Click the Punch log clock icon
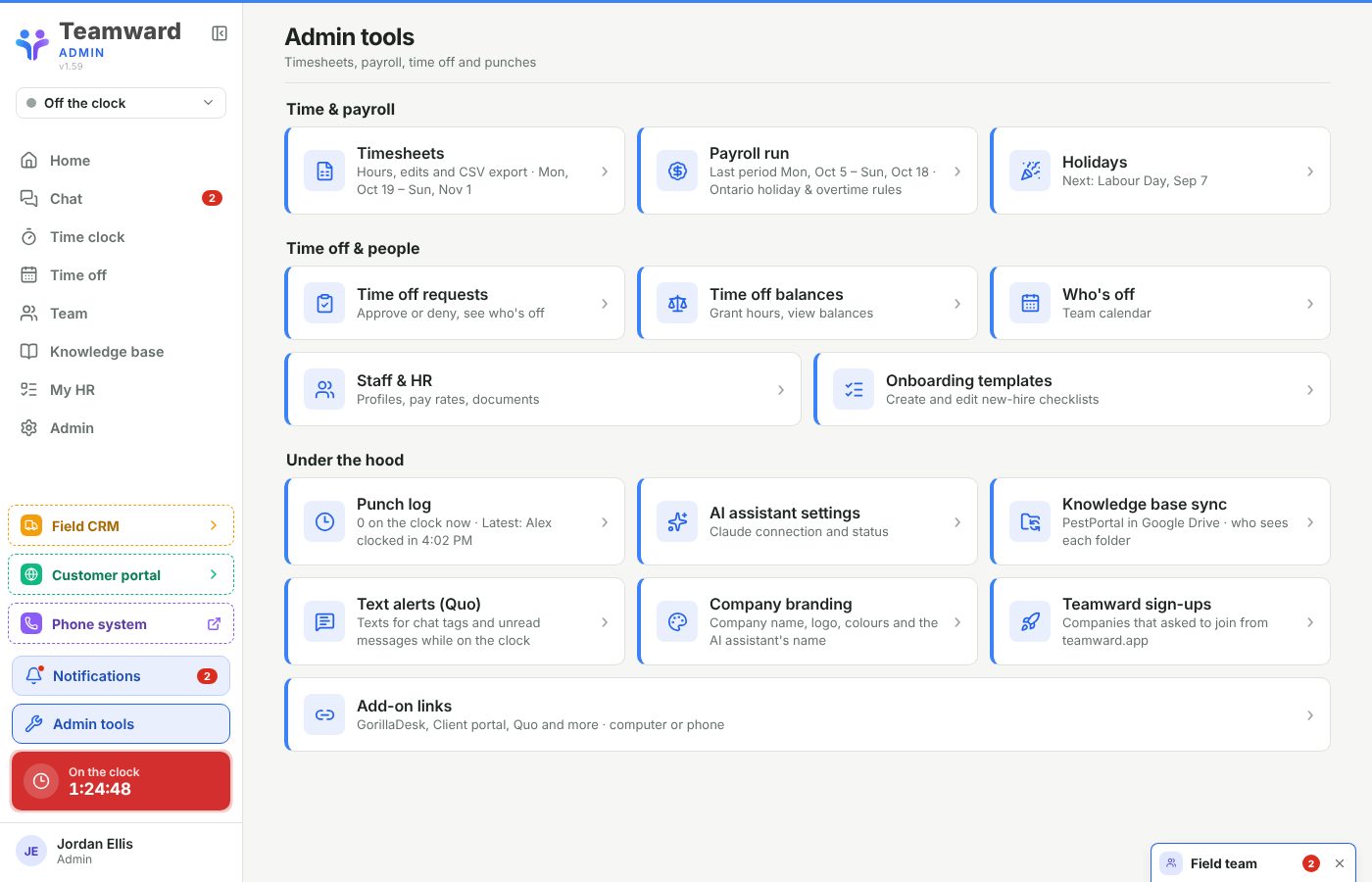 (x=324, y=521)
